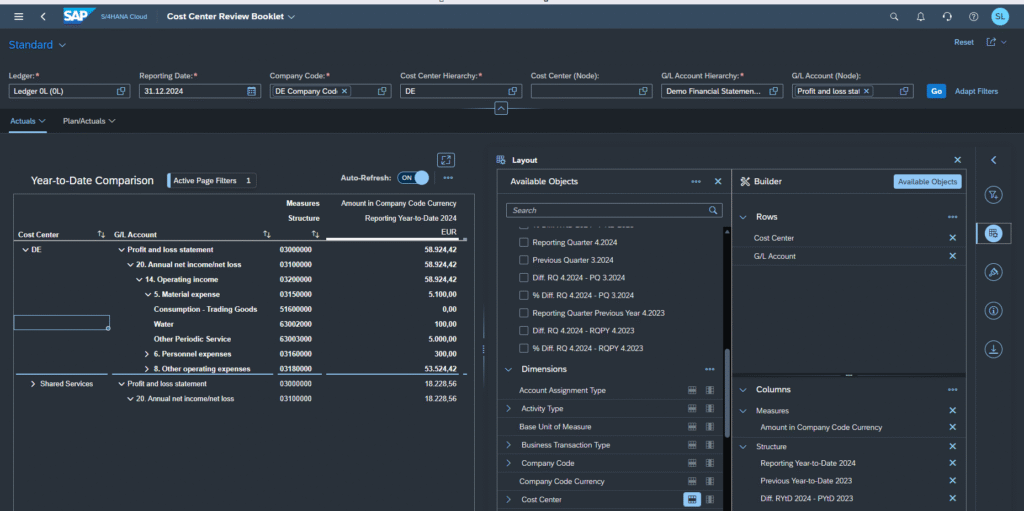Remove the Profit and loss statement token
1024x511 pixels.
tap(867, 91)
